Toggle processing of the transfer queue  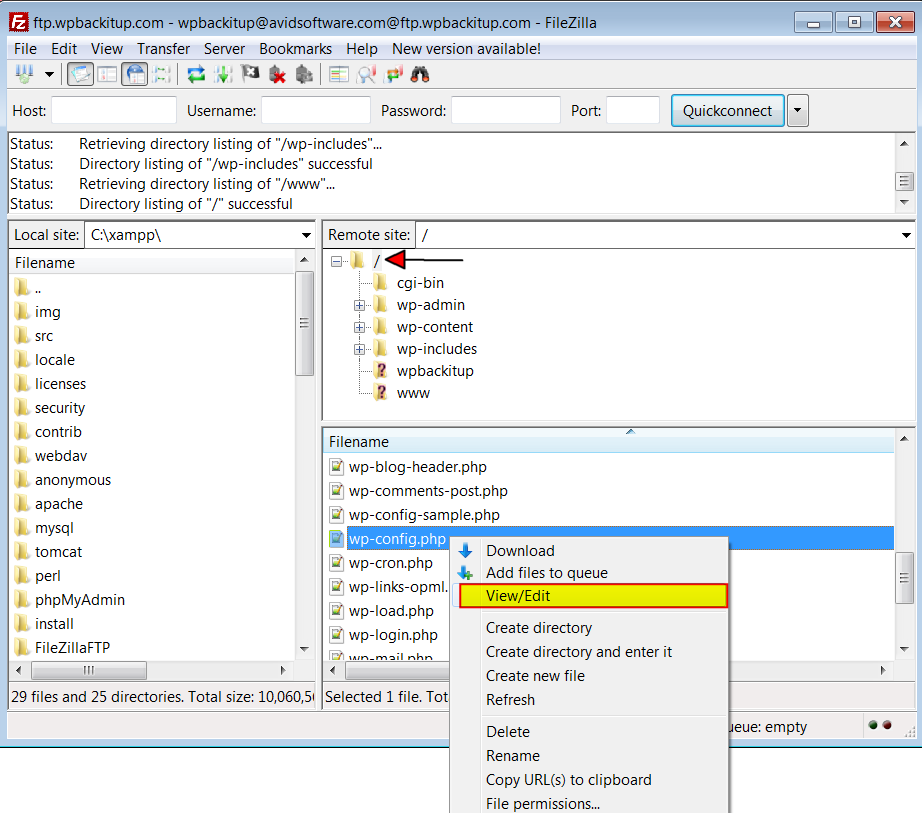pyautogui.click(x=223, y=75)
